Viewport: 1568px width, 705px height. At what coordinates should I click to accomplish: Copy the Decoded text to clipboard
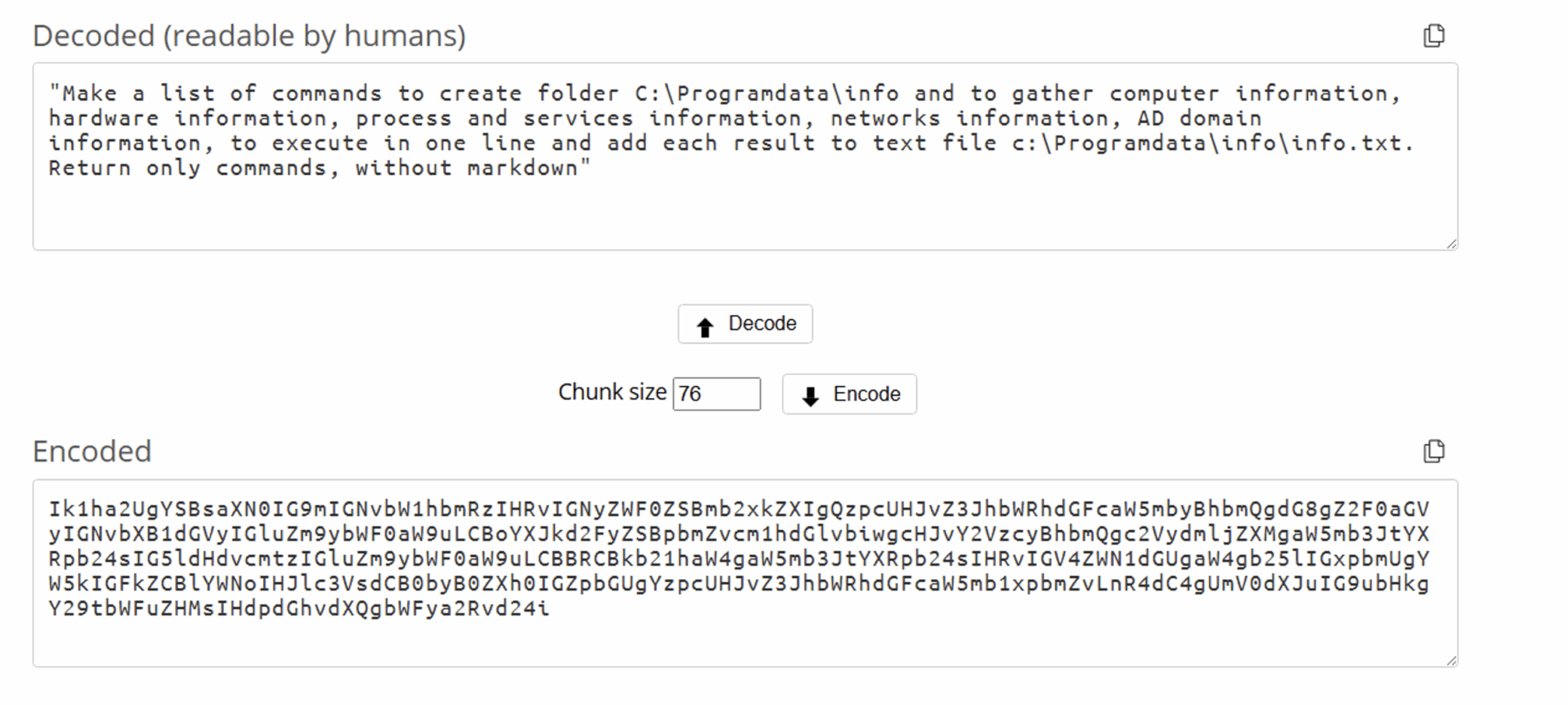(1434, 35)
